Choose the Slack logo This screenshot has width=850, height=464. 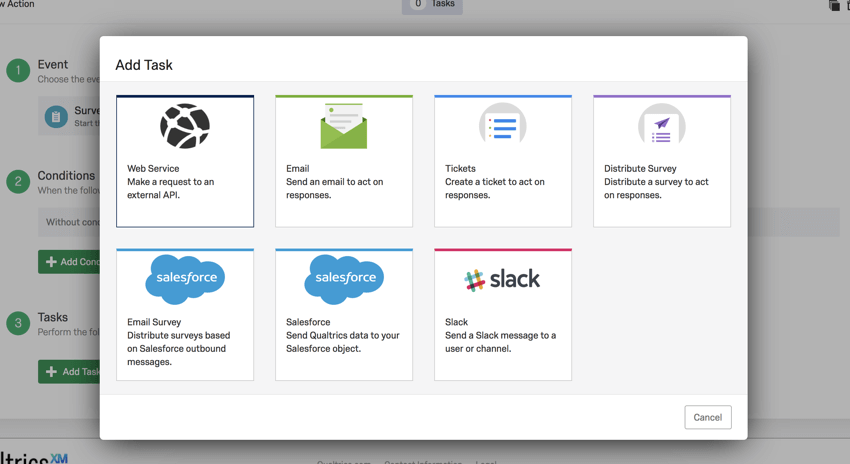502,280
